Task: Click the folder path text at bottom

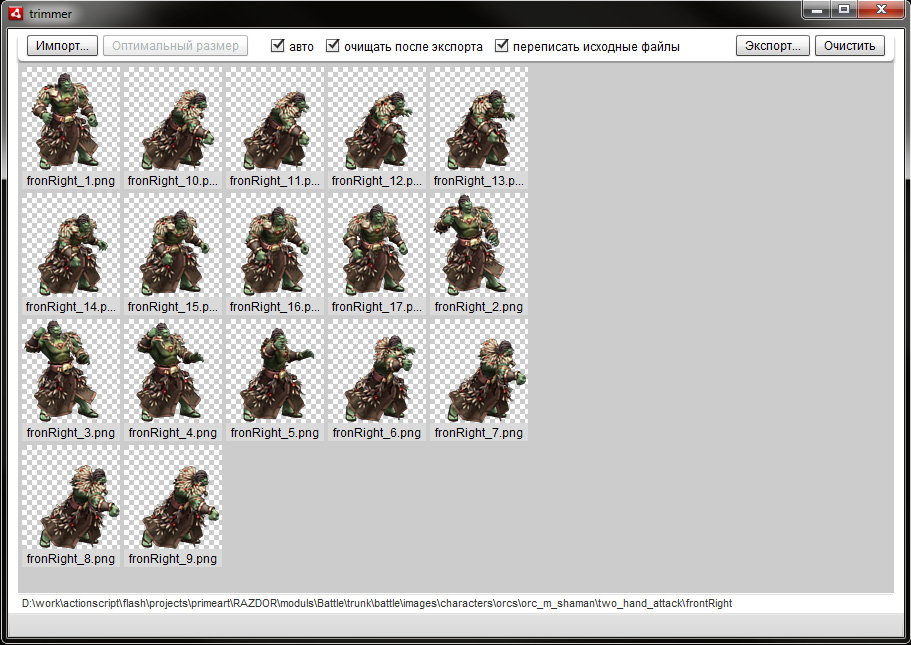Action: click(x=377, y=603)
